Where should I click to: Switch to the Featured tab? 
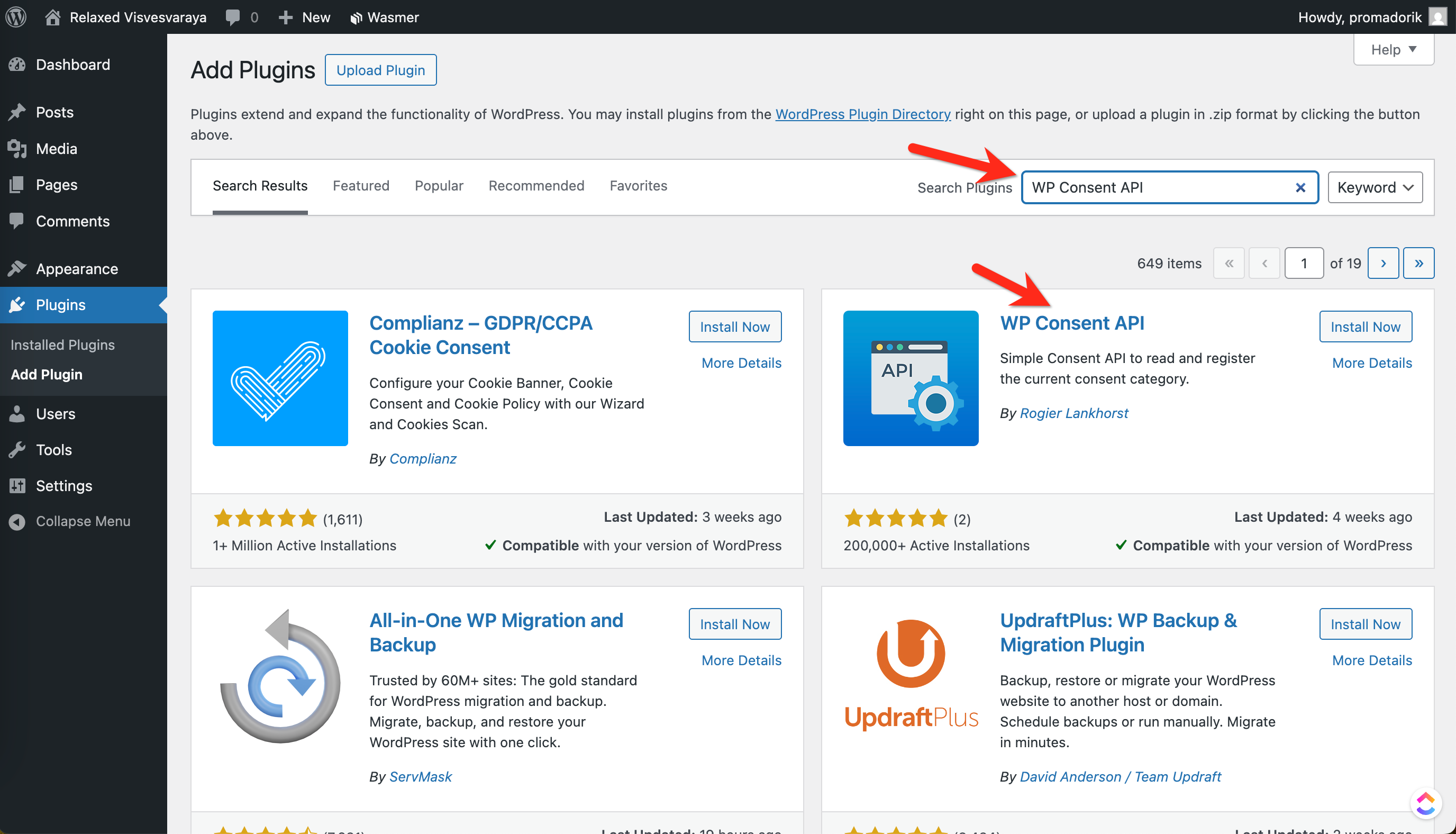click(361, 186)
